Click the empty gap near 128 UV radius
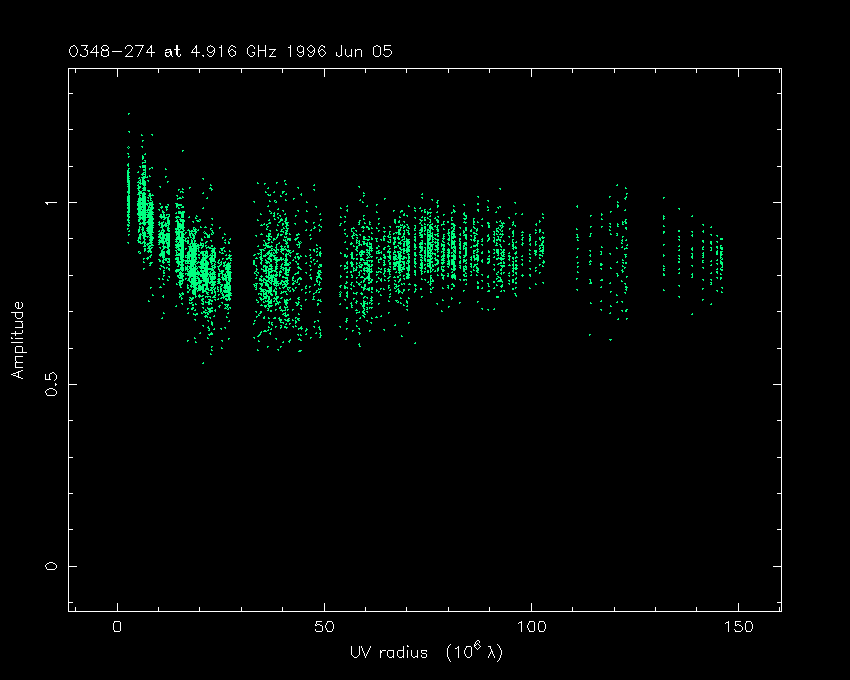Screen dimensions: 850x680 click(x=645, y=260)
